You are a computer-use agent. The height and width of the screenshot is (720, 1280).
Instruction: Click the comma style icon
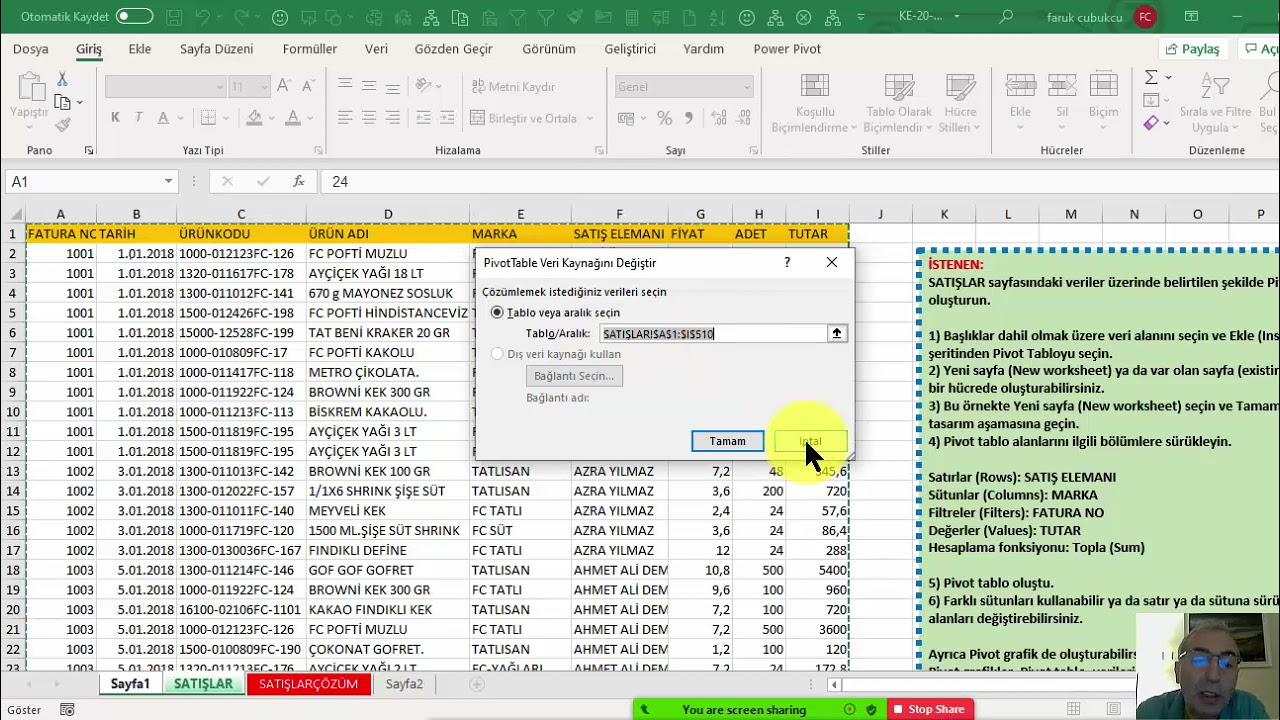(x=690, y=118)
